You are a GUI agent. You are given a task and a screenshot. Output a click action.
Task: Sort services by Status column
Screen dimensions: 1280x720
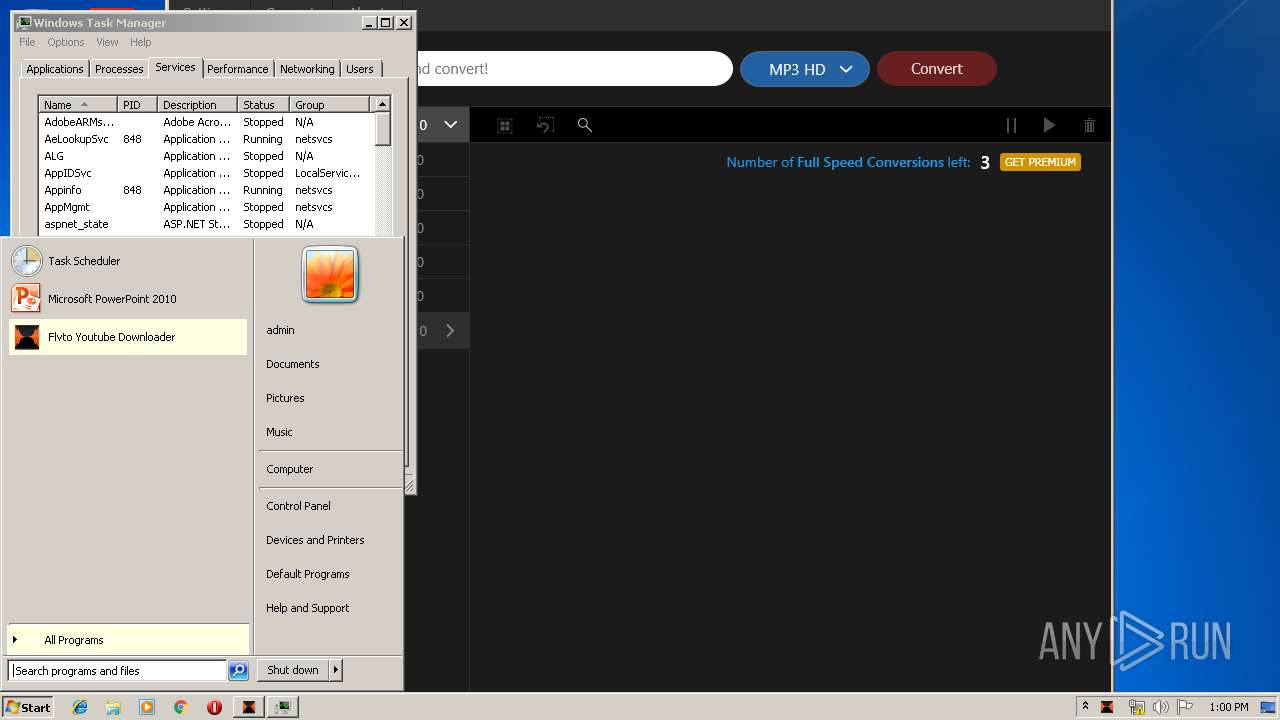pos(264,104)
